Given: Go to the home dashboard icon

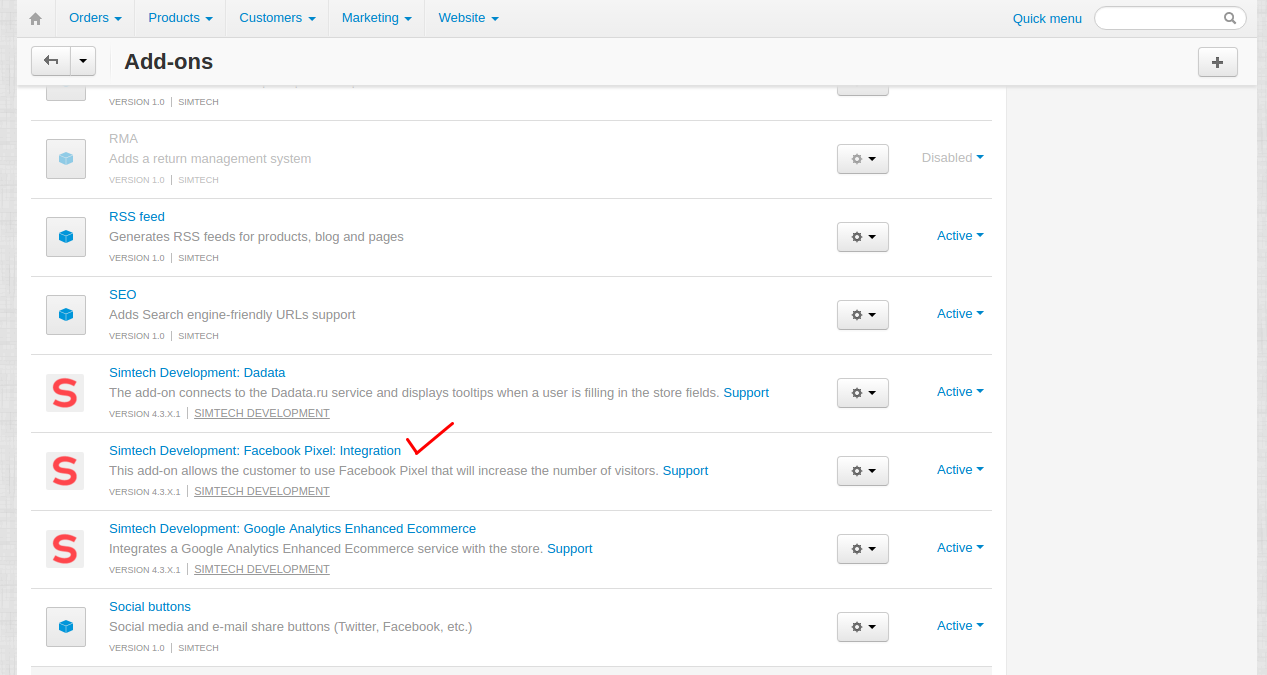Looking at the screenshot, I should click(x=36, y=18).
